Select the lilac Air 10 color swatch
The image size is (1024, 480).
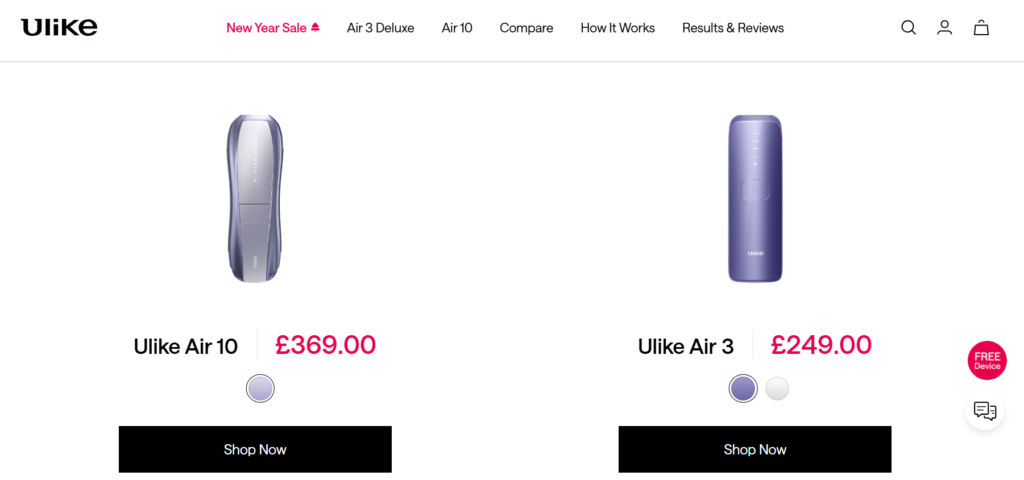point(260,388)
